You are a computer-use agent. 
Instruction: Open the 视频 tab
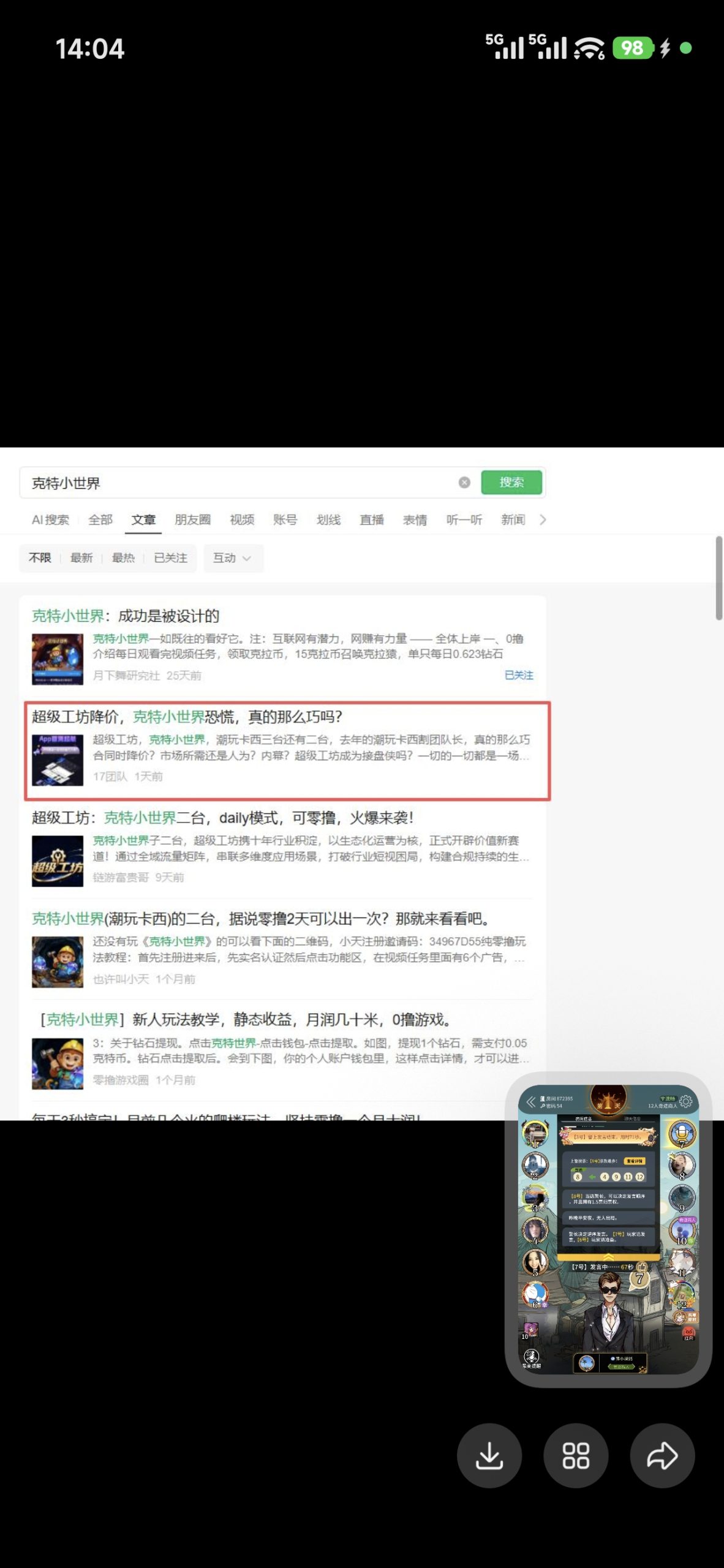pos(242,520)
